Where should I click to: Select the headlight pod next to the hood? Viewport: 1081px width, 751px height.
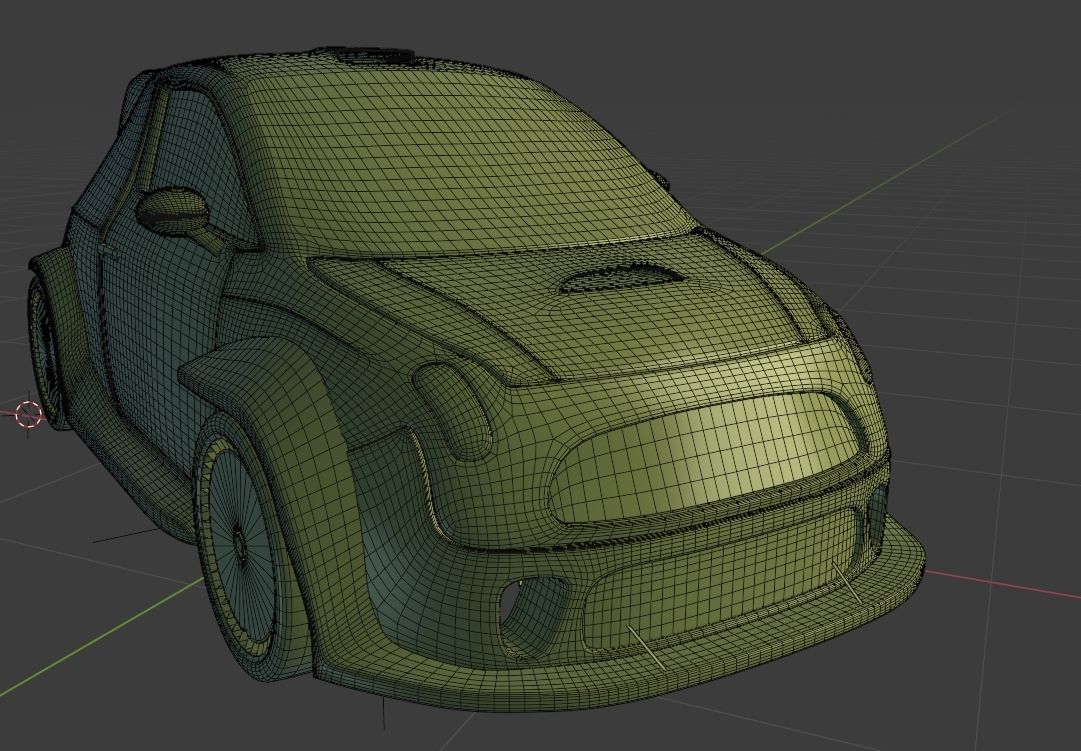click(455, 410)
